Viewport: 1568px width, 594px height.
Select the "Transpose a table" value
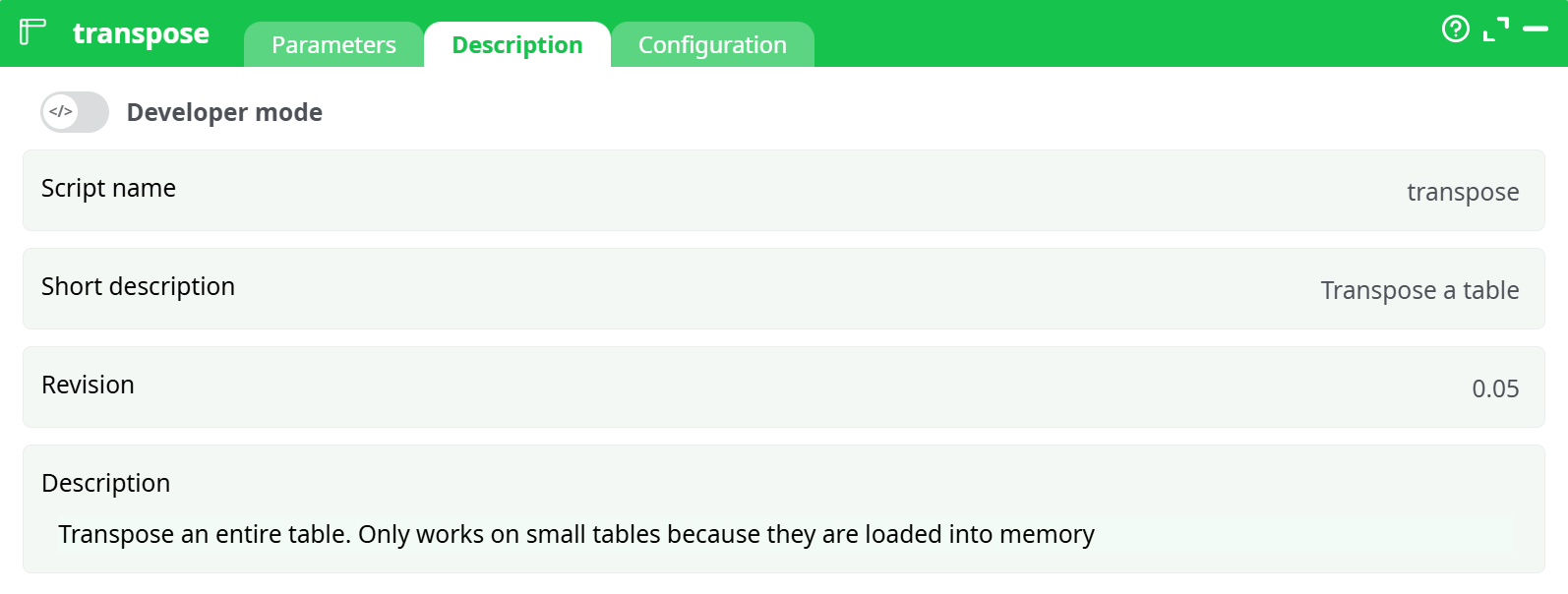1418,291
